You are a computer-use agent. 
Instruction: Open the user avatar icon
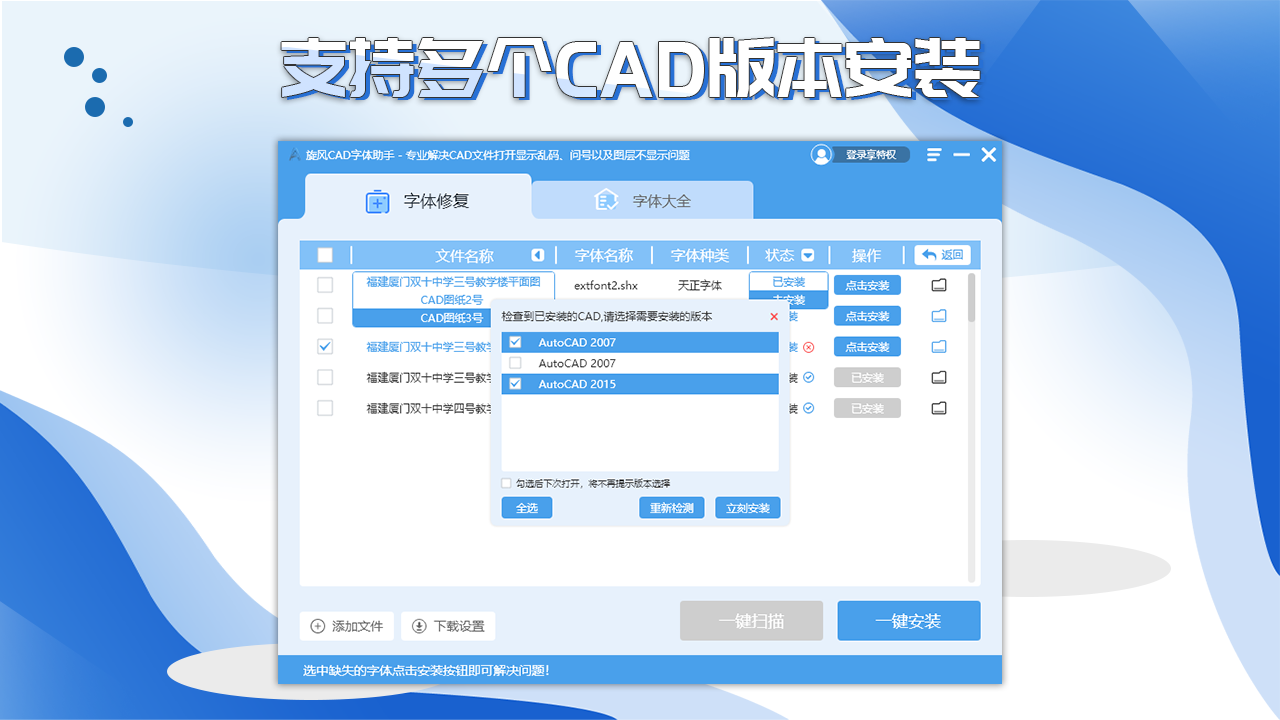pos(821,154)
